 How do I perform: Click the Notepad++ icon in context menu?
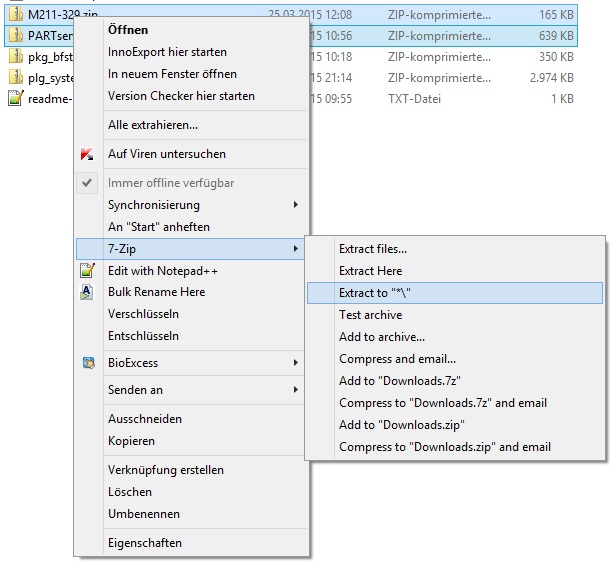point(88,271)
